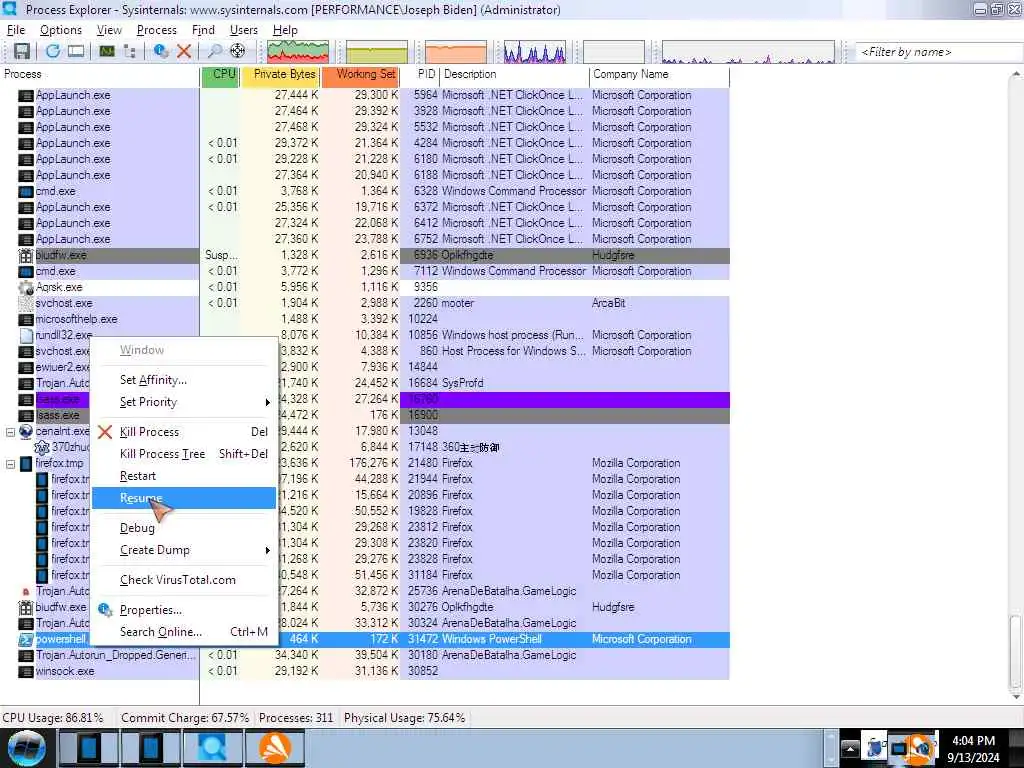Open the Help menu

coord(285,30)
